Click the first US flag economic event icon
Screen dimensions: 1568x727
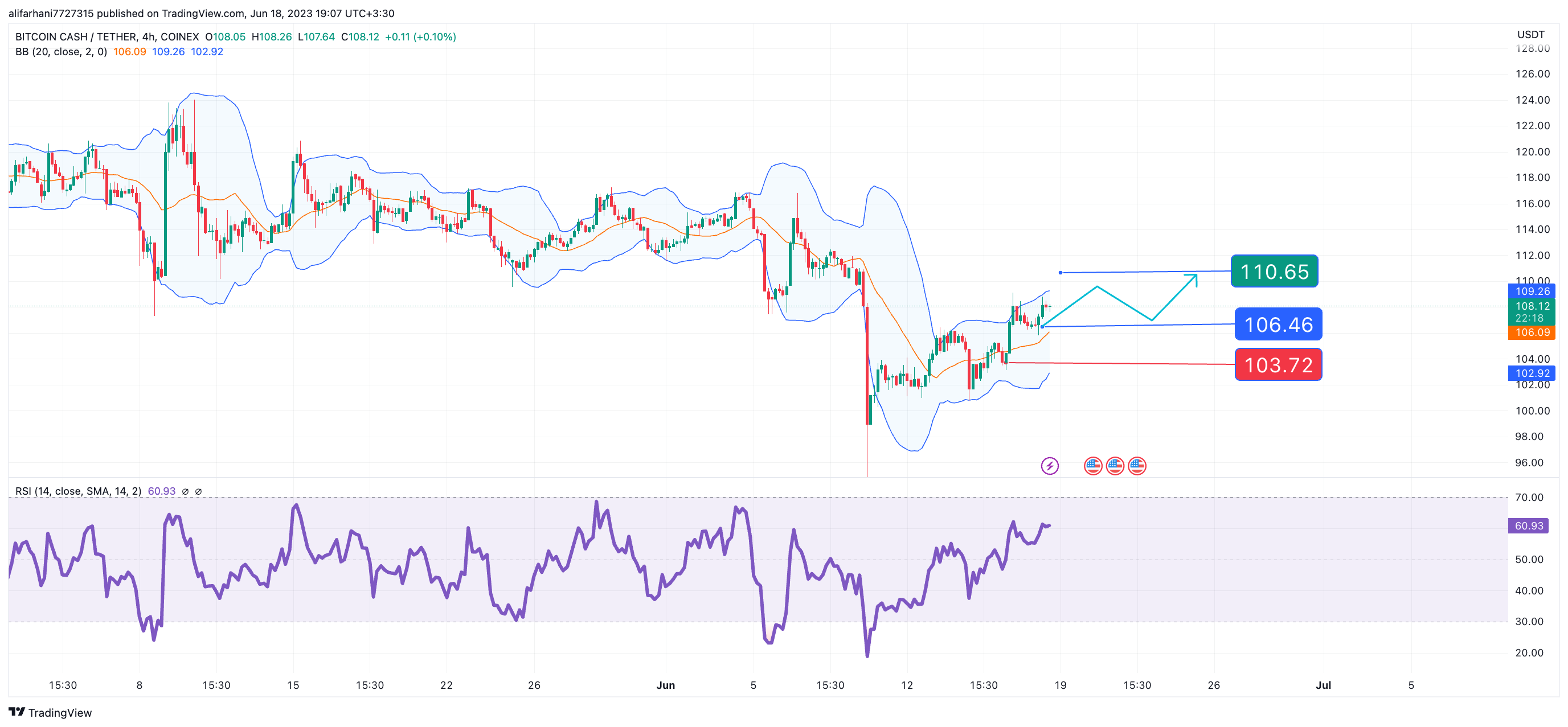[x=1093, y=466]
